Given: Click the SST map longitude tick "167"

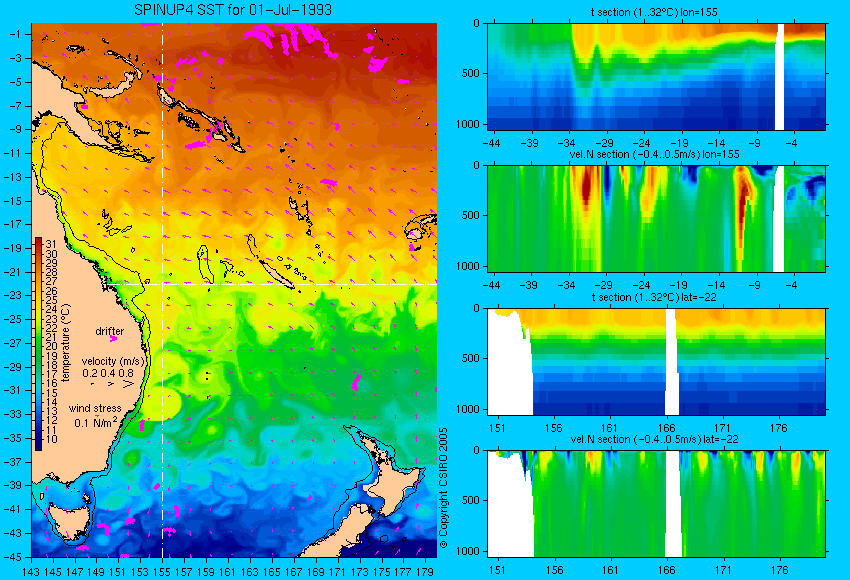Looking at the screenshot, I should [x=294, y=571].
